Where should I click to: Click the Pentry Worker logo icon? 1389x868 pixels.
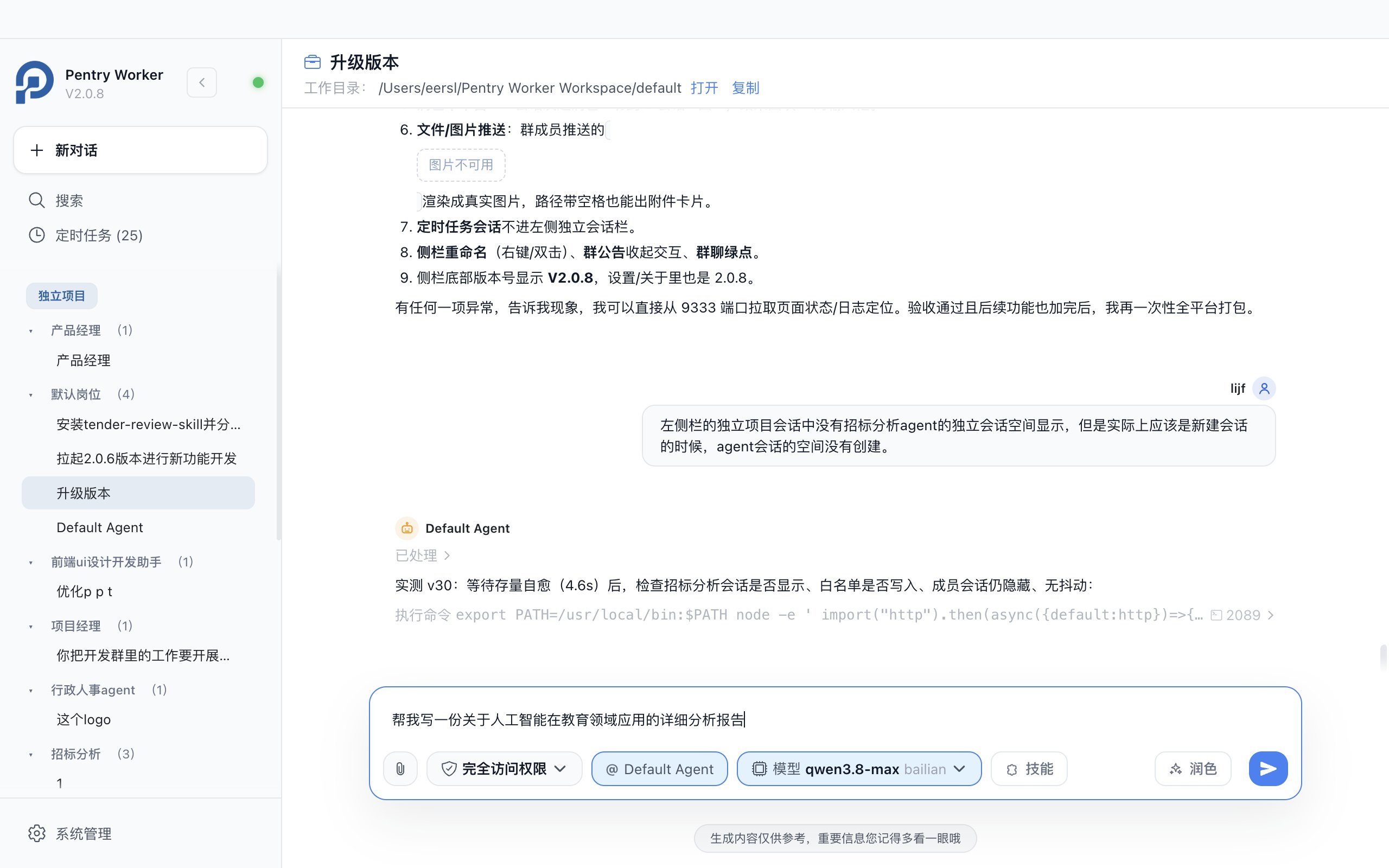(x=34, y=82)
